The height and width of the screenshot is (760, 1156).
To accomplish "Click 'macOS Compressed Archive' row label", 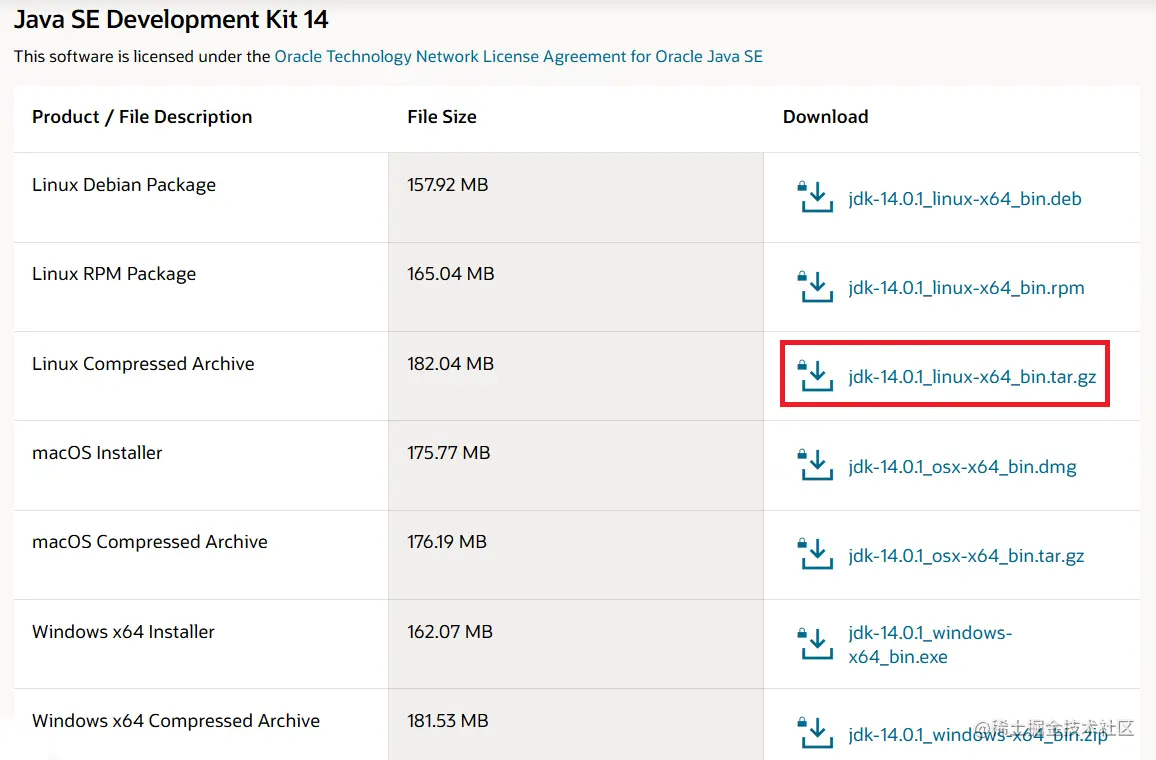I will (x=150, y=543).
